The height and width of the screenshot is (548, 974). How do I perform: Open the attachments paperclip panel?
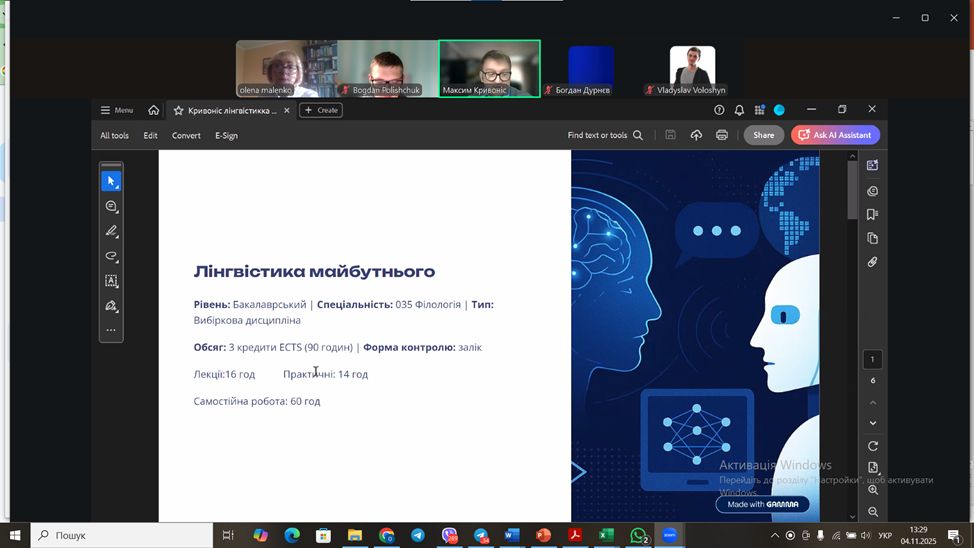(872, 262)
